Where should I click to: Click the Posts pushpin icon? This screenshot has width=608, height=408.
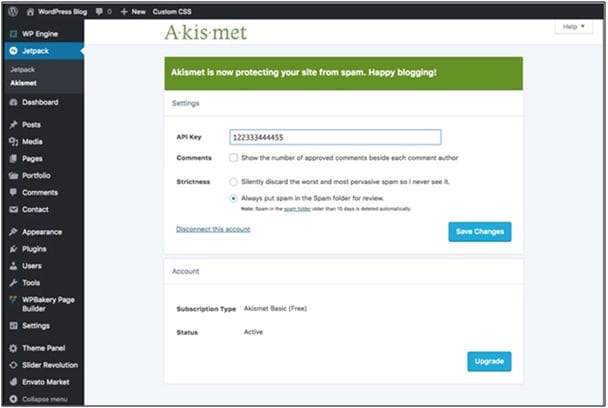[14, 124]
